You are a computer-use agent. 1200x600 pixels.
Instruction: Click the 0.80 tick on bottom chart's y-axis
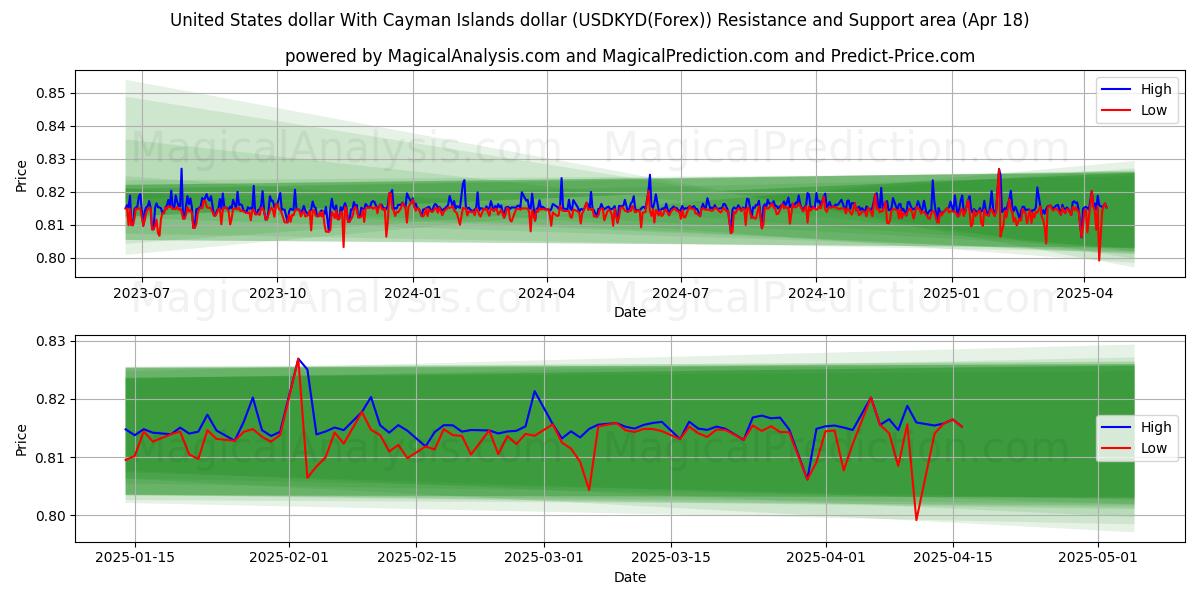[51, 516]
